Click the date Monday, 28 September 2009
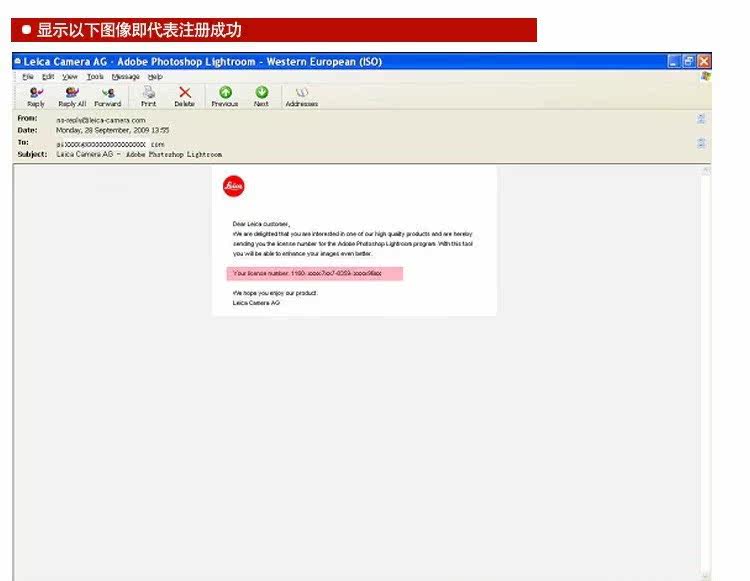This screenshot has height=581, width=750. (112, 130)
